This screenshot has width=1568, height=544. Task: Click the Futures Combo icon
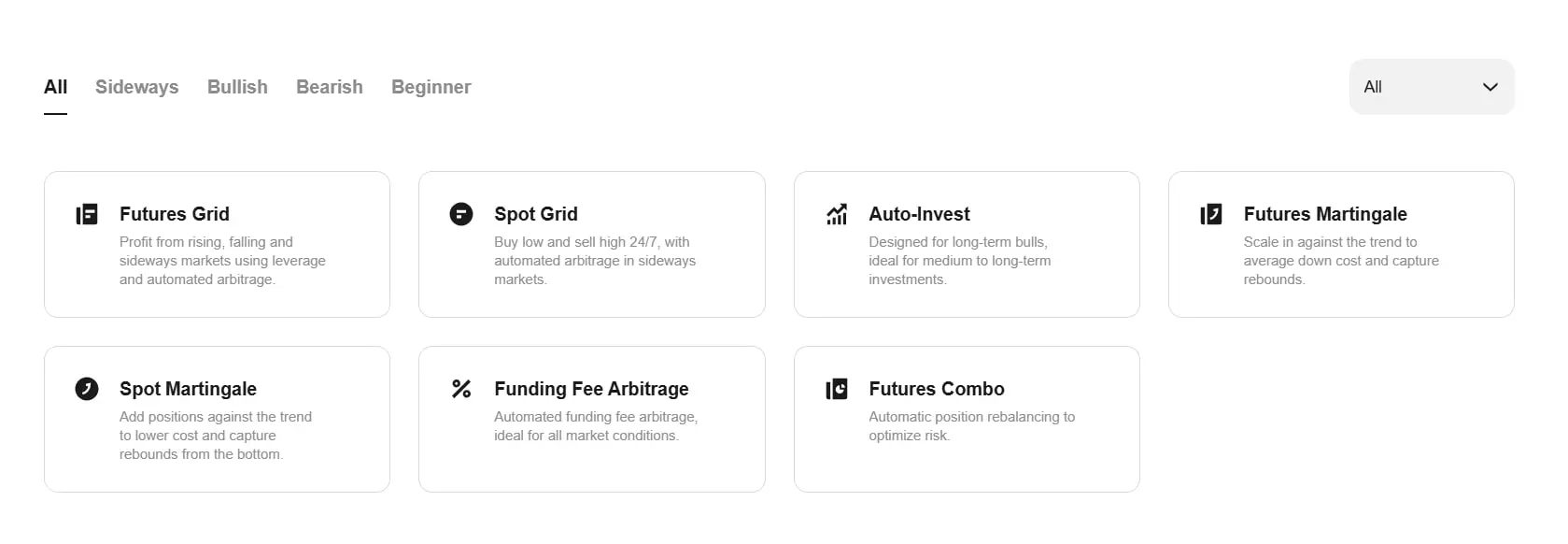[x=837, y=389]
